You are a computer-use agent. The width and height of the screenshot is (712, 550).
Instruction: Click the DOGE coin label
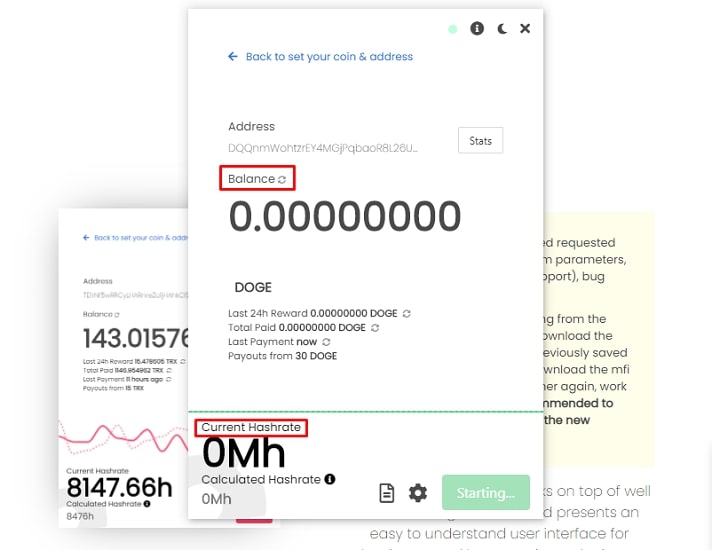click(x=253, y=287)
